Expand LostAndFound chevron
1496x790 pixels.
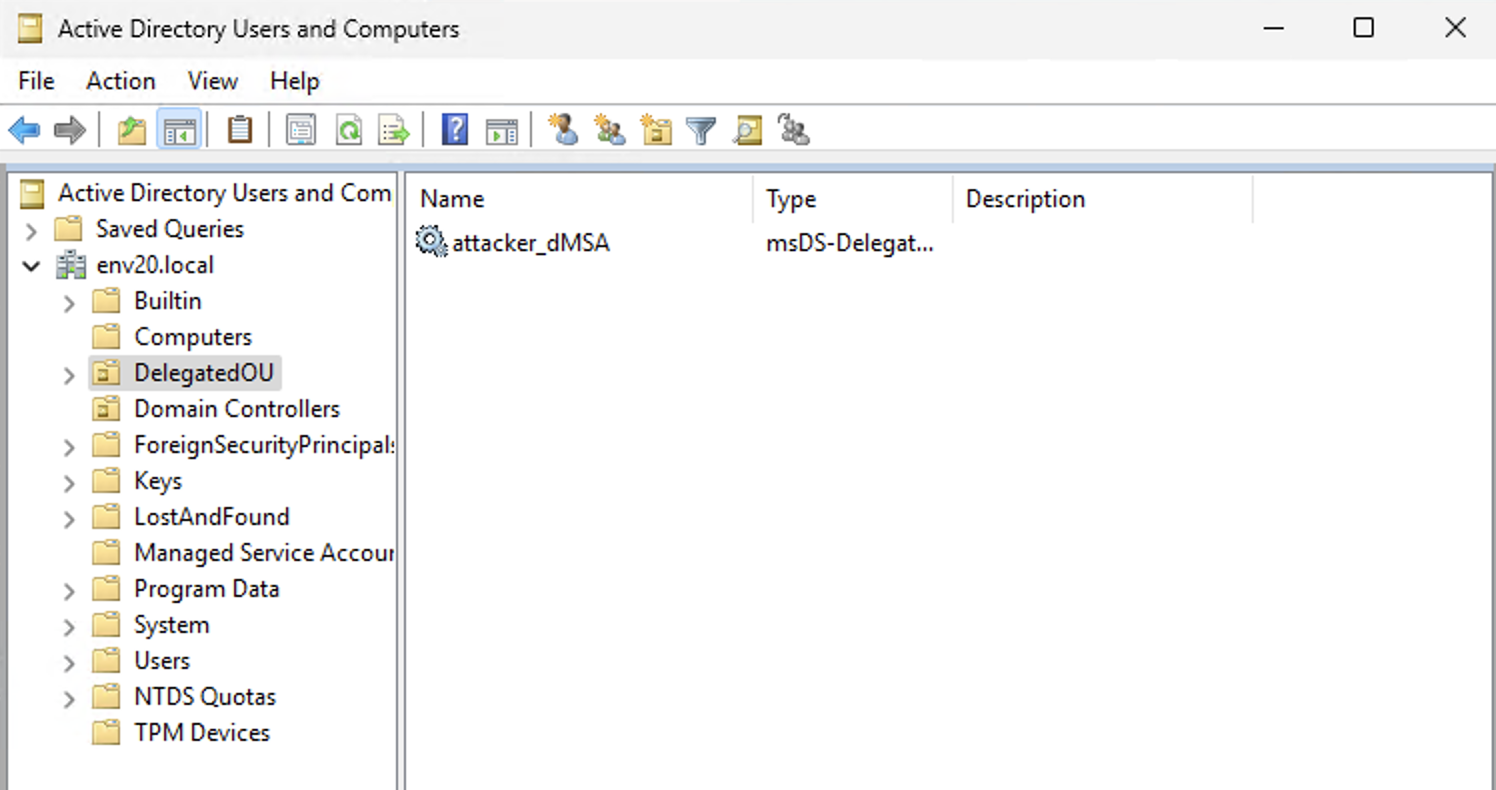69,519
